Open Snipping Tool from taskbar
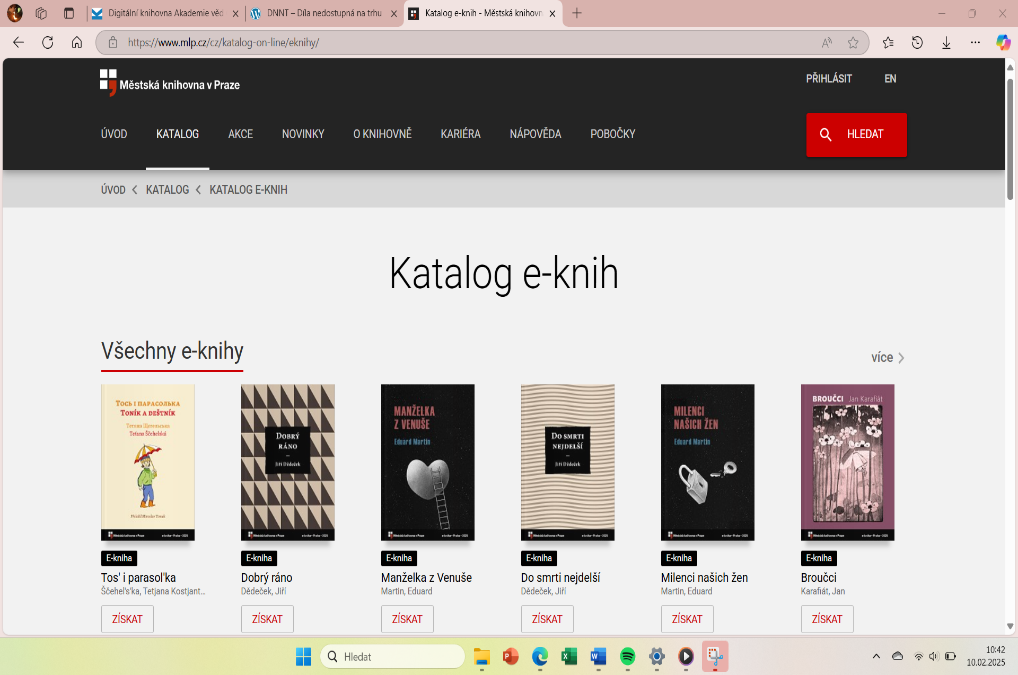 715,657
